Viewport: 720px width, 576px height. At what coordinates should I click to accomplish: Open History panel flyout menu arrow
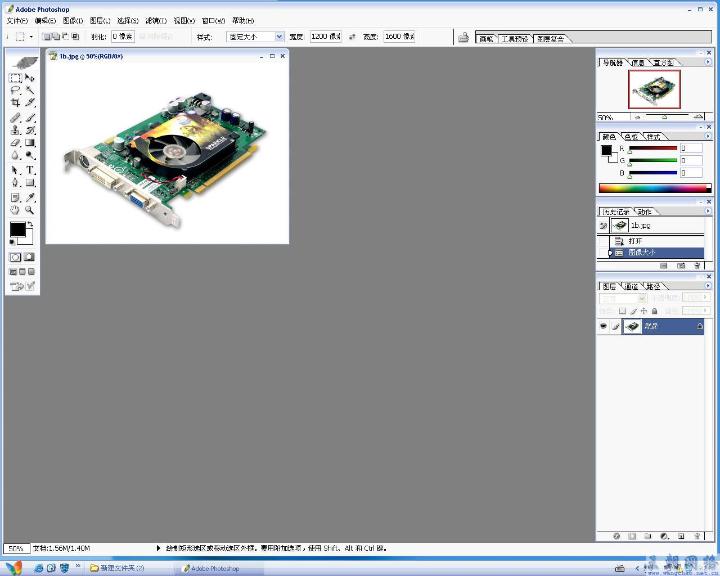[x=708, y=211]
